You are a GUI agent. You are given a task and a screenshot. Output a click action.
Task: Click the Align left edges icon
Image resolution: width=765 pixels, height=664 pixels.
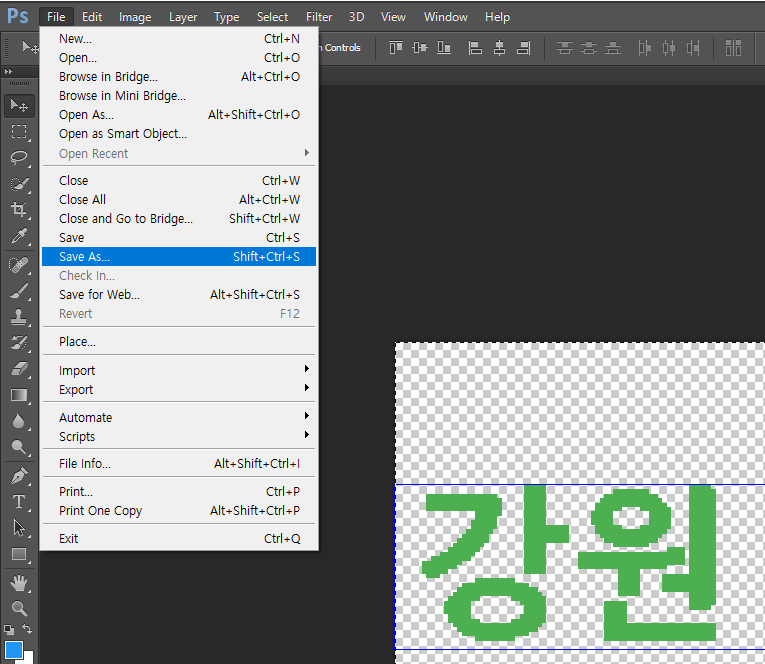click(x=475, y=48)
